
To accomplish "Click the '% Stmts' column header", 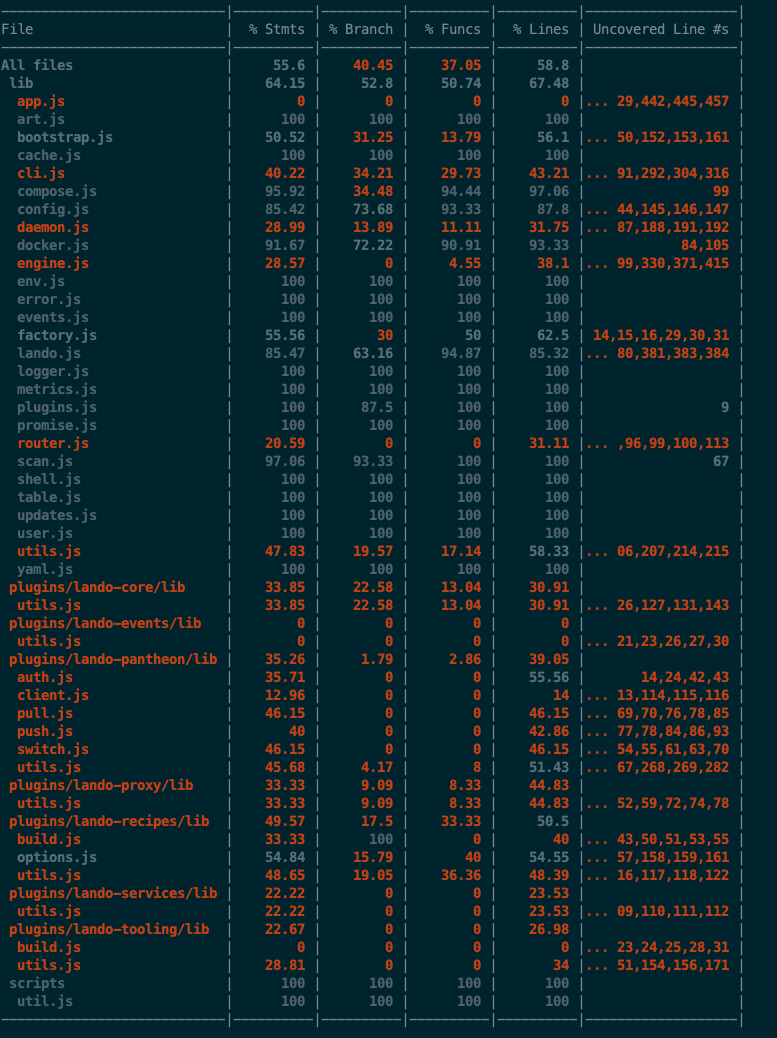I will 277,29.
